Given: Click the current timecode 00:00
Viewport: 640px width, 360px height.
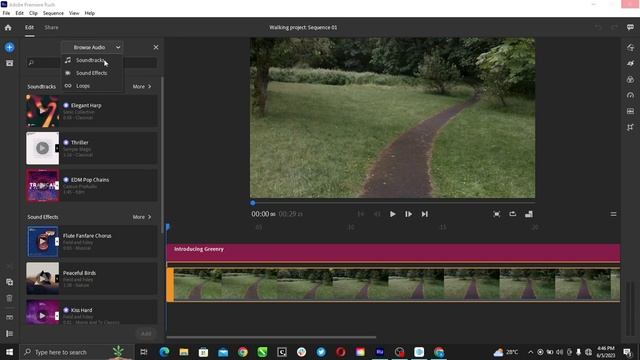Looking at the screenshot, I should [263, 214].
